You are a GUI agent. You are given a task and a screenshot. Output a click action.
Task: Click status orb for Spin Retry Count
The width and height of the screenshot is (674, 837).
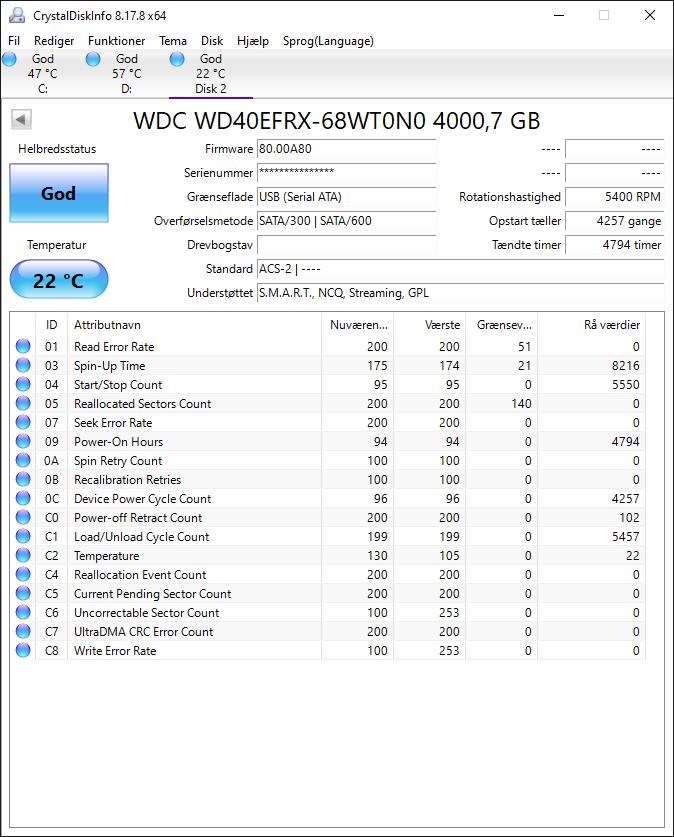23,460
